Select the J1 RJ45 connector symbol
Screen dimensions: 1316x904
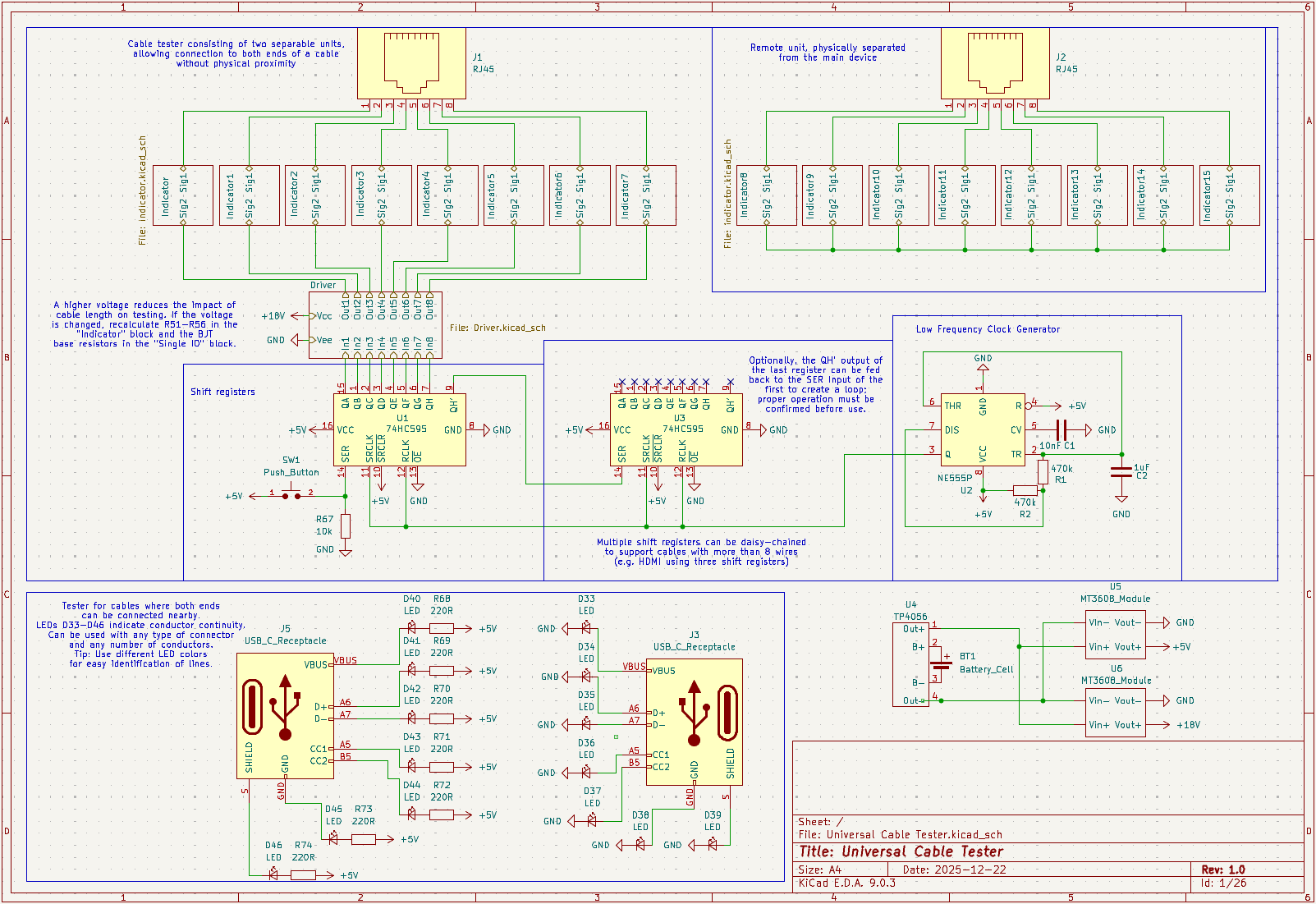tap(411, 63)
